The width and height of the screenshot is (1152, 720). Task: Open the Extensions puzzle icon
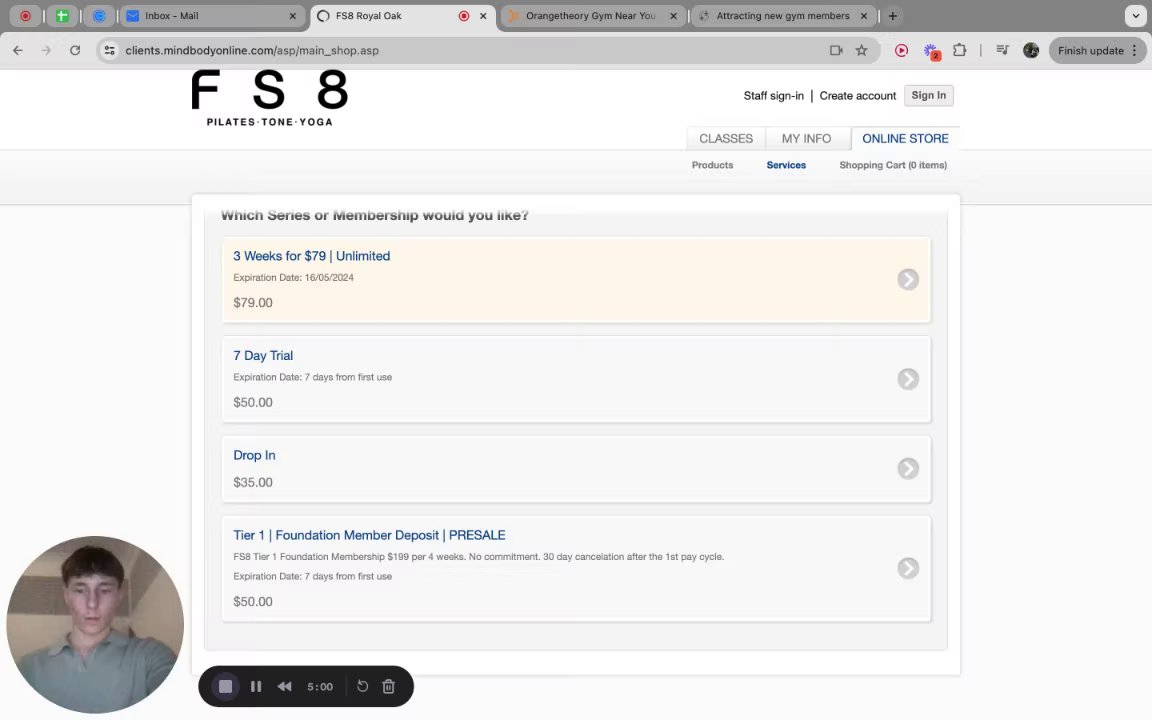[960, 51]
